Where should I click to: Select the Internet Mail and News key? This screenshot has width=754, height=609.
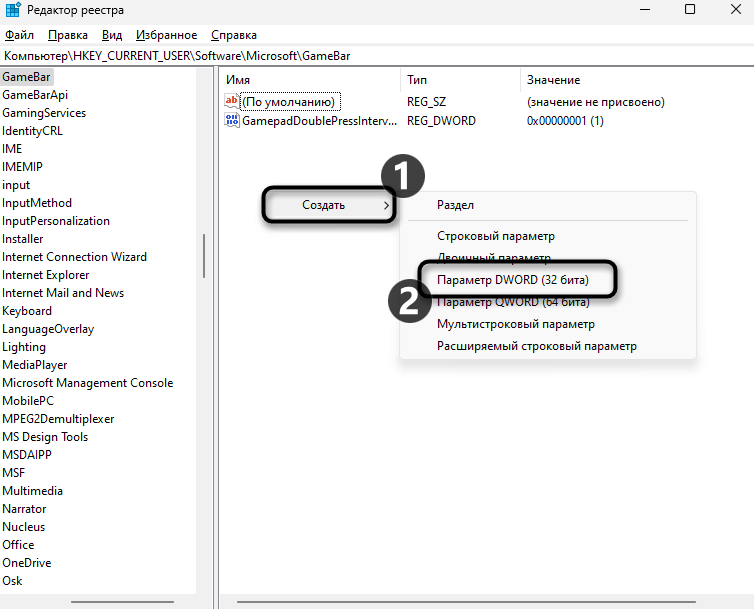coord(63,293)
